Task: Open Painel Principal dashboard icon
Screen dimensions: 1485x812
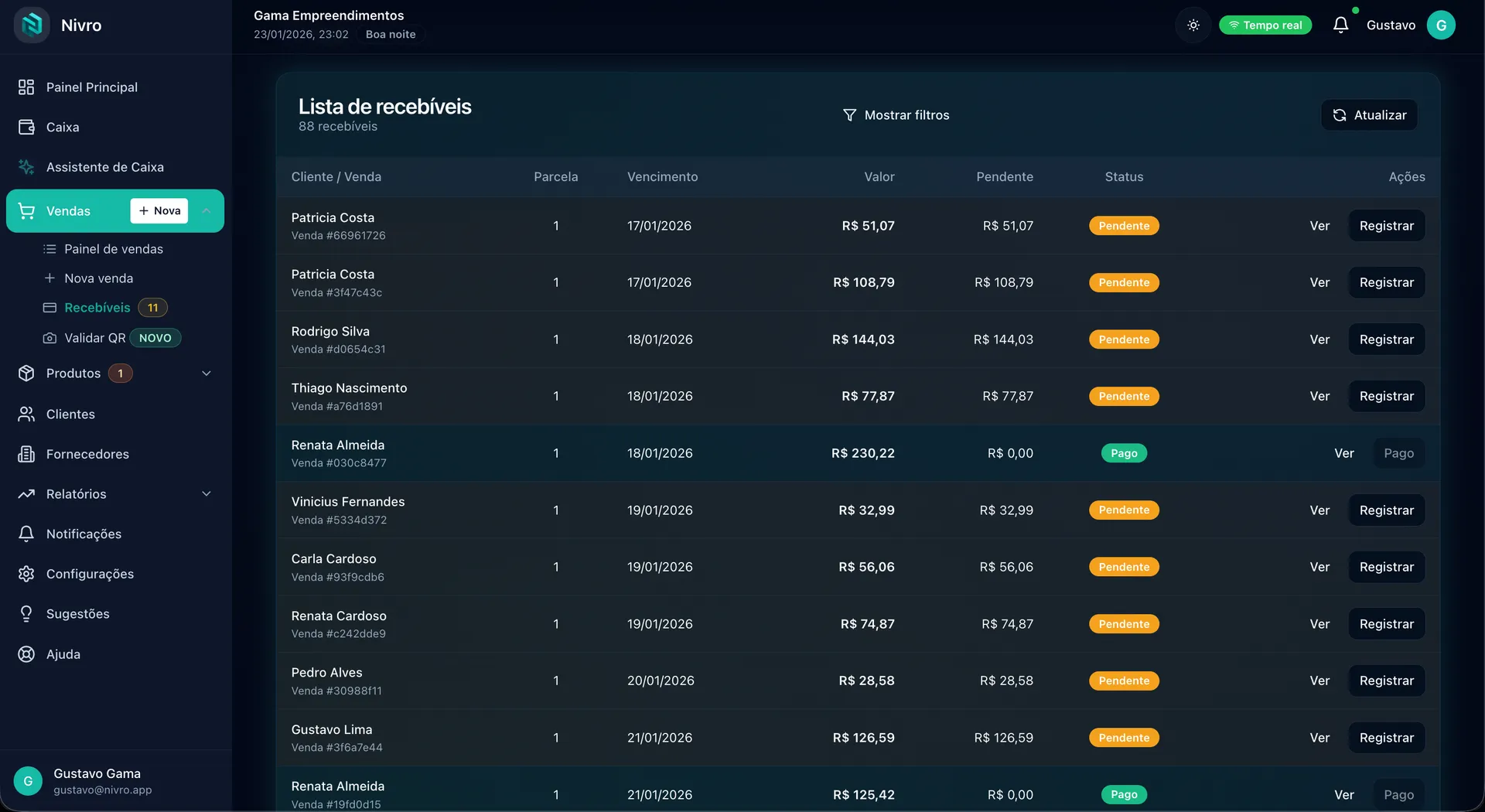Action: pos(26,87)
